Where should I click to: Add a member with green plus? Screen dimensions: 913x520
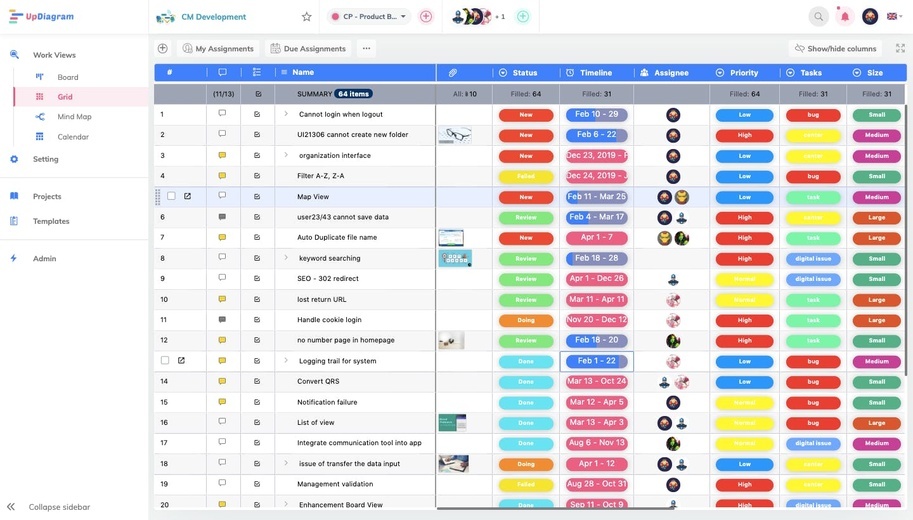pyautogui.click(x=523, y=16)
